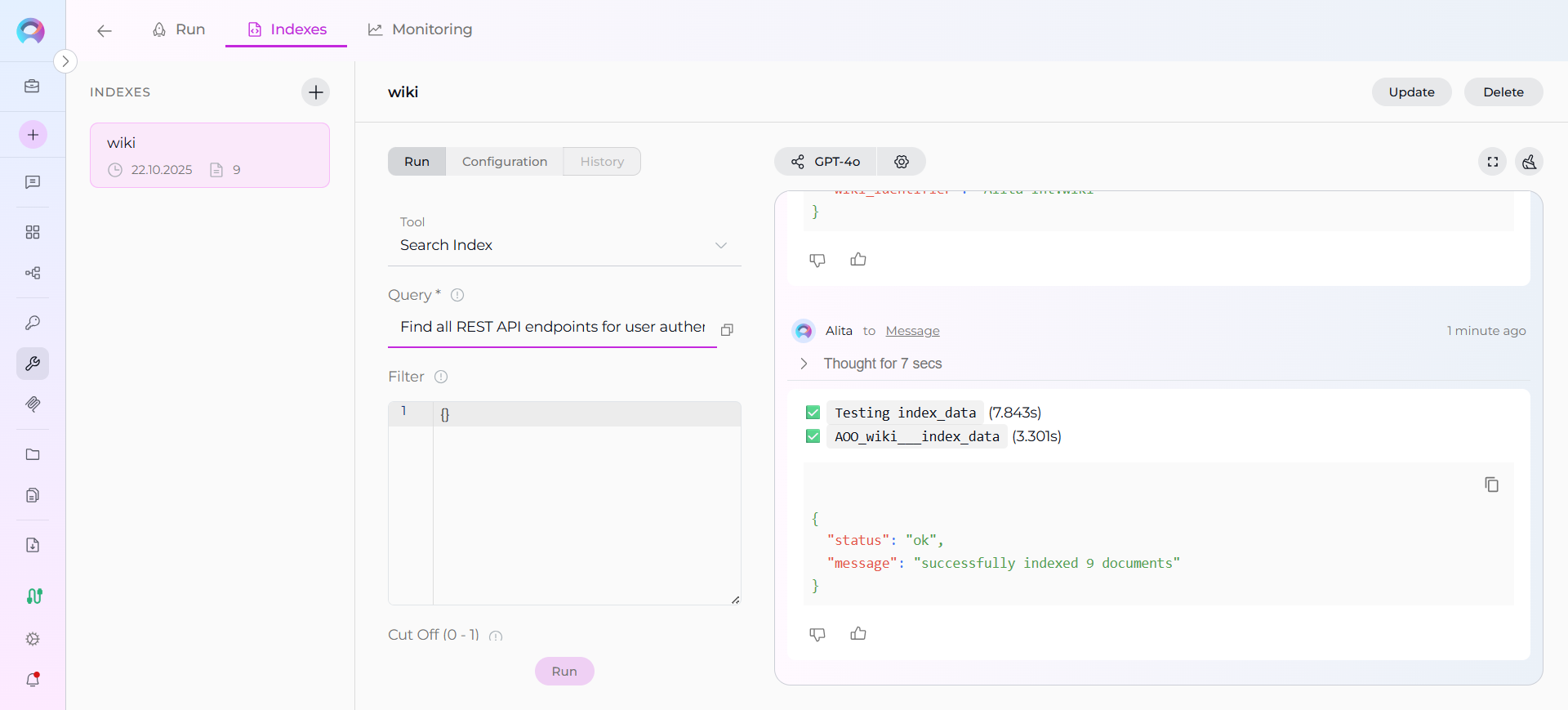Screen dimensions: 1568x710
Task: Switch to the Configuration tab
Action: pyautogui.click(x=505, y=162)
